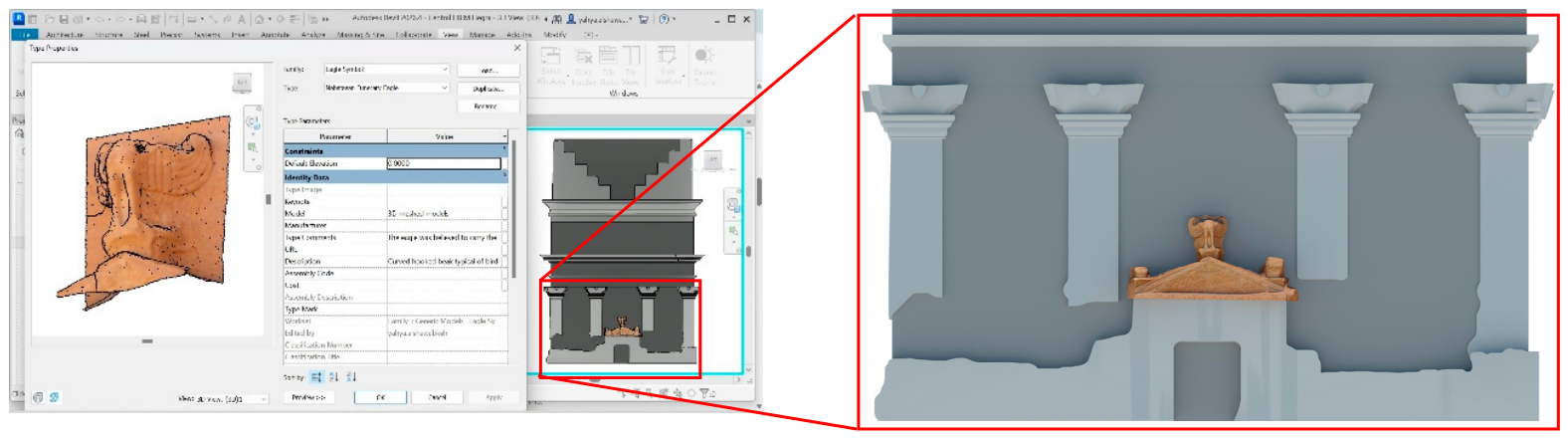
Task: Switch to the Systems ribbon tab
Action: [207, 35]
